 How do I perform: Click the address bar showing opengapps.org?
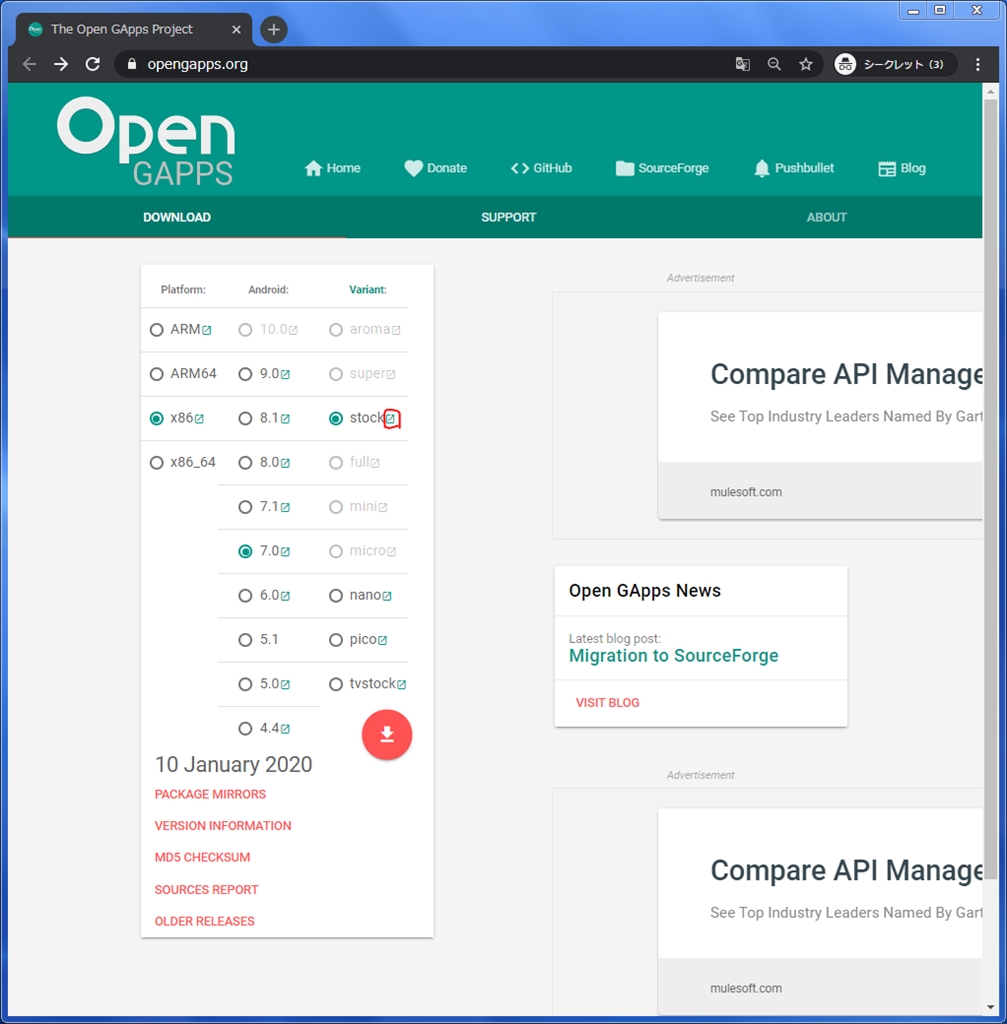tap(418, 64)
